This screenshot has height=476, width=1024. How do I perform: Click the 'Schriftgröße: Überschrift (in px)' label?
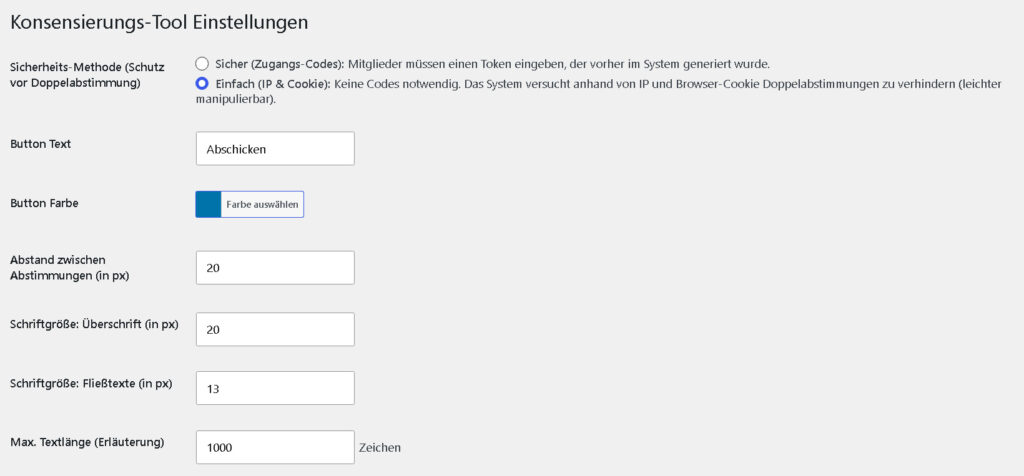(x=94, y=325)
